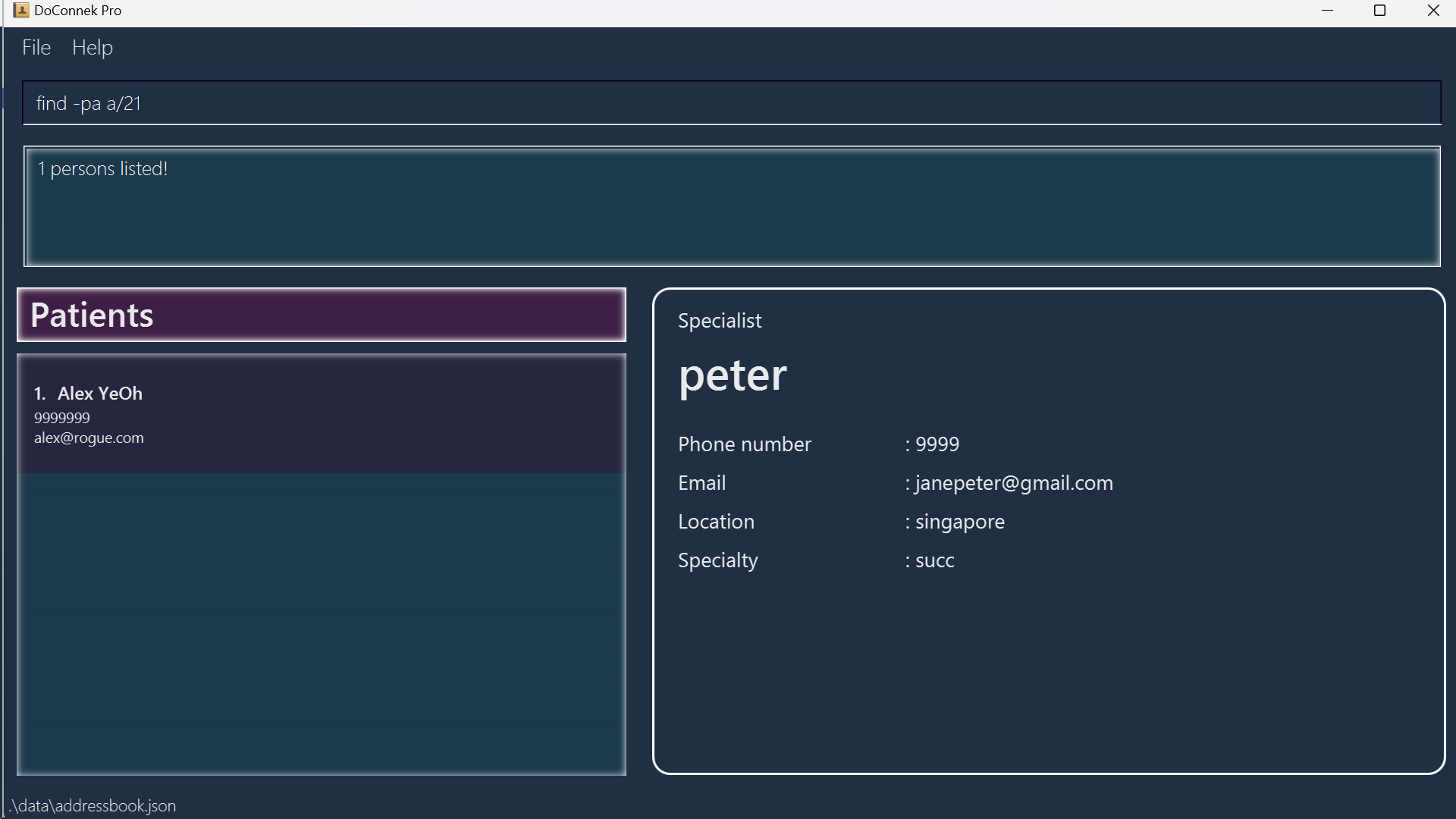Click the alex@rogue.com email text
1456x819 pixels.
pos(89,438)
